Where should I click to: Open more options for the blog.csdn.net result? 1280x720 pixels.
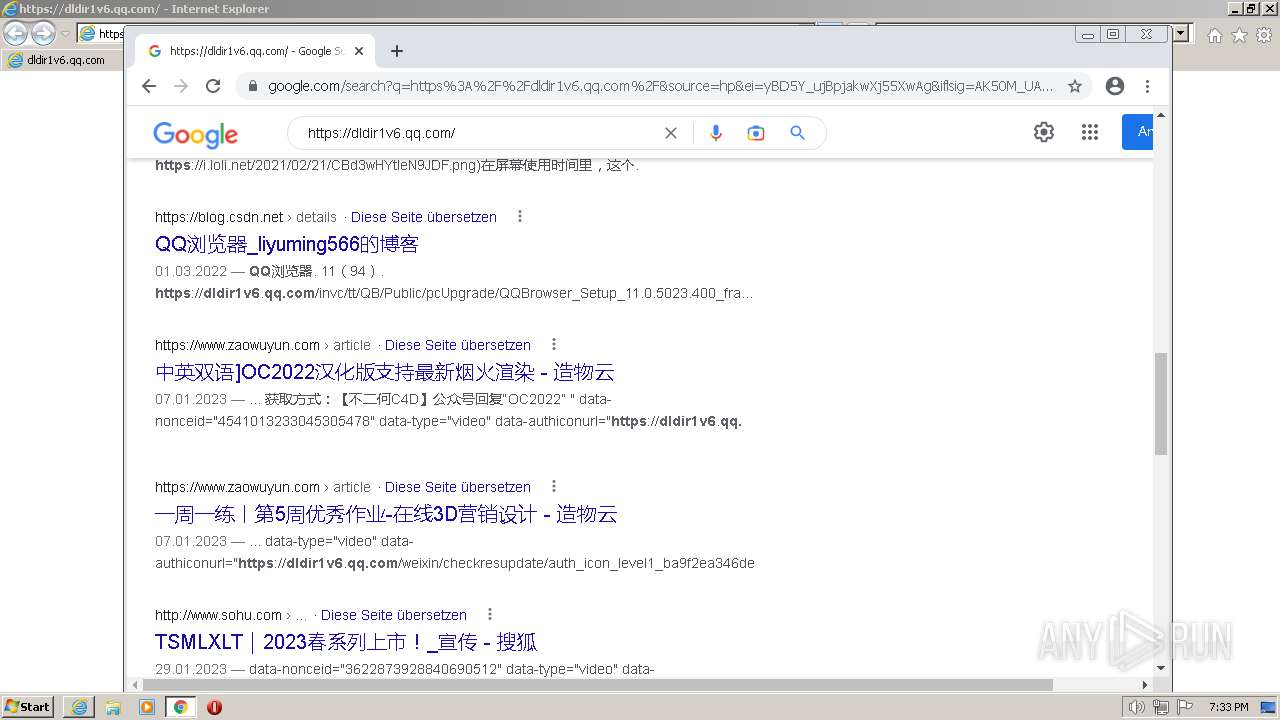(519, 217)
